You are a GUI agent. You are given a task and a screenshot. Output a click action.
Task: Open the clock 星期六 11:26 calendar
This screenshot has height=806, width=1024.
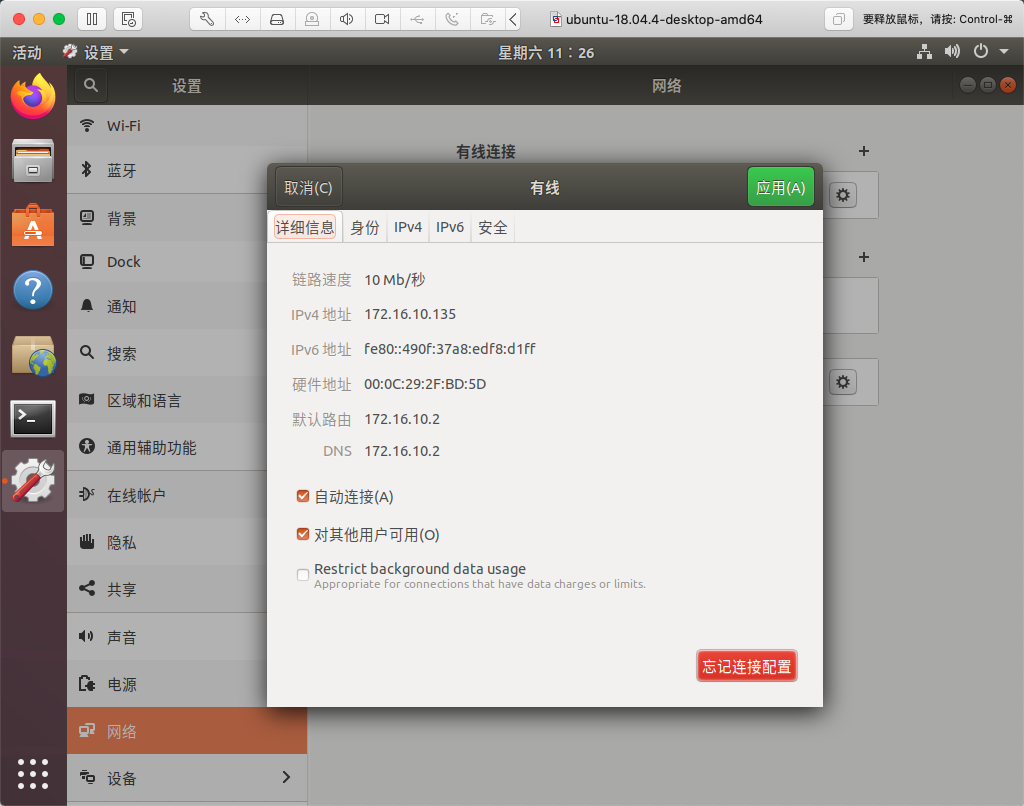click(x=546, y=52)
